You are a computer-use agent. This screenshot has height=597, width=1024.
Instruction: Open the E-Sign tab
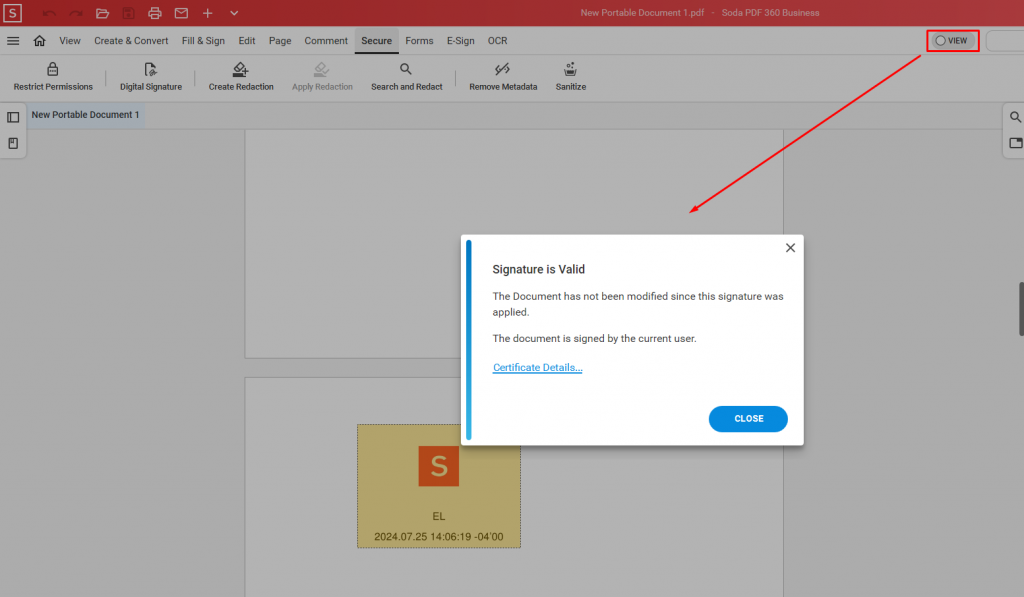pyautogui.click(x=460, y=40)
